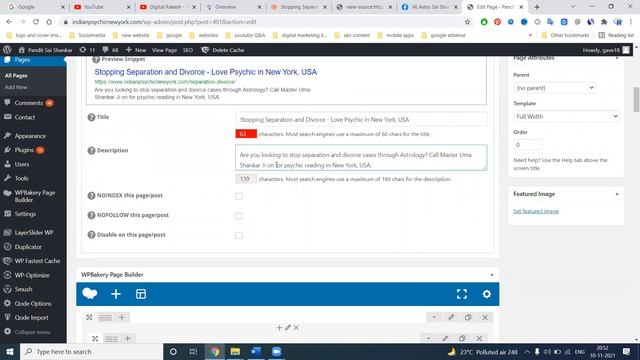Delete the first row with X icon
Image resolution: width=640 pixels, height=360 pixels.
click(485, 317)
